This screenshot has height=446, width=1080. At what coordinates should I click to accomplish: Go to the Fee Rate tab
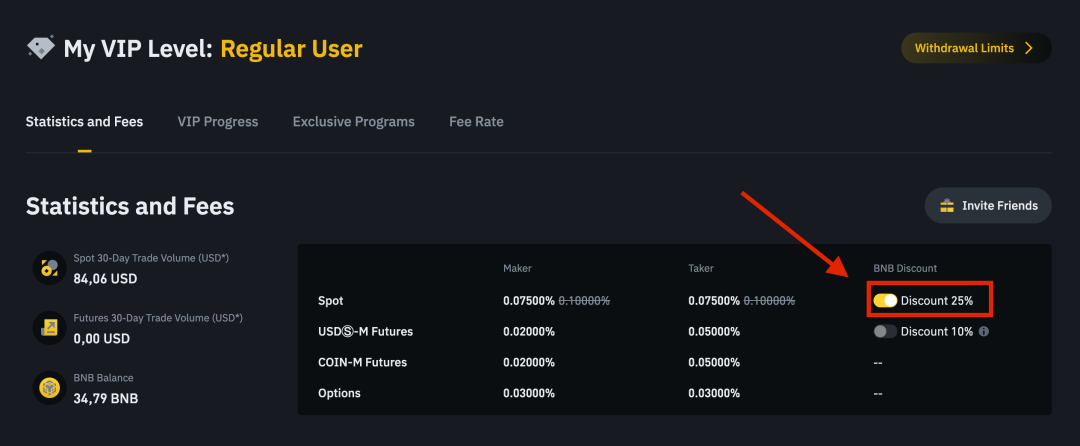pyautogui.click(x=476, y=122)
